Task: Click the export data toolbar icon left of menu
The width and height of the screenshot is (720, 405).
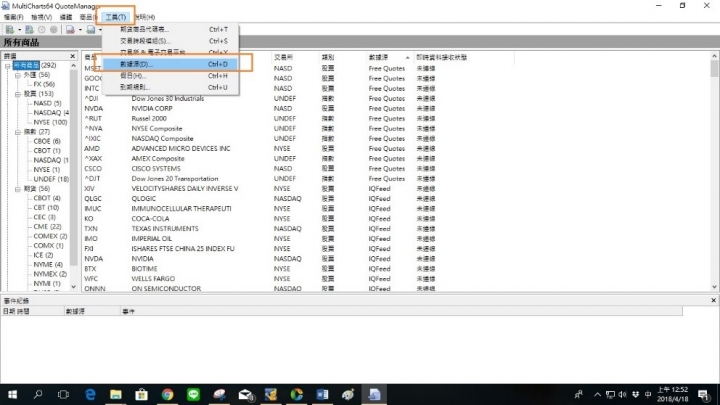Action: click(91, 30)
